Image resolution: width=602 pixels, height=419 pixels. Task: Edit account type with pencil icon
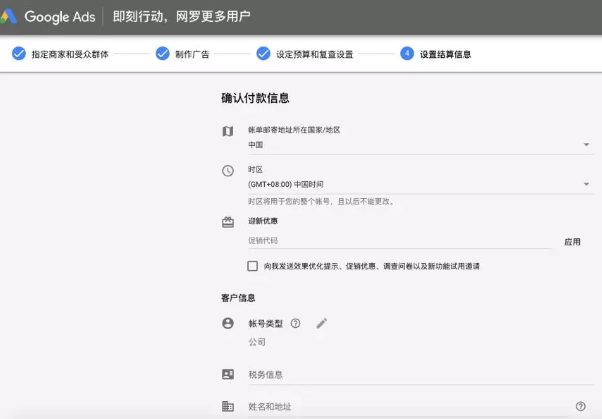click(x=321, y=323)
